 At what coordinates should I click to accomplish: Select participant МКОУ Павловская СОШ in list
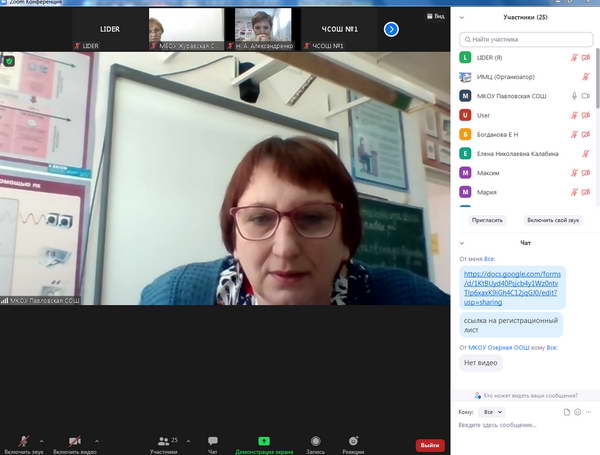click(x=525, y=96)
